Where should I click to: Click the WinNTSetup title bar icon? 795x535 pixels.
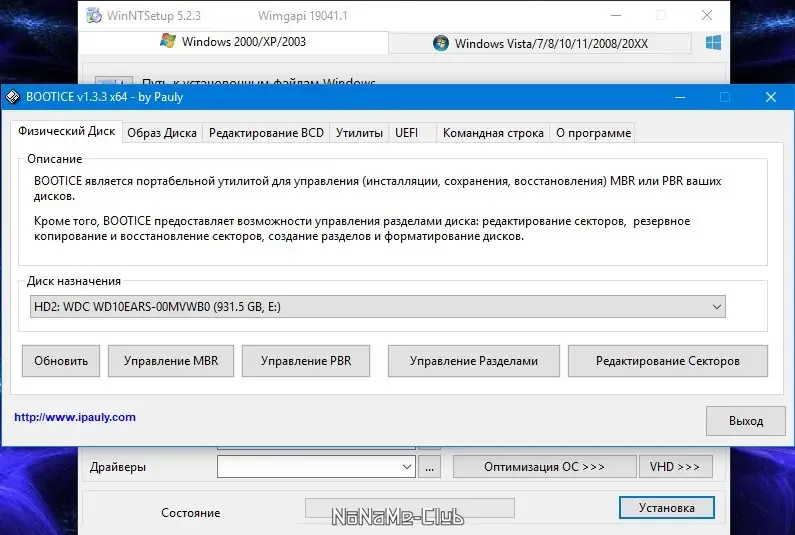pyautogui.click(x=94, y=15)
